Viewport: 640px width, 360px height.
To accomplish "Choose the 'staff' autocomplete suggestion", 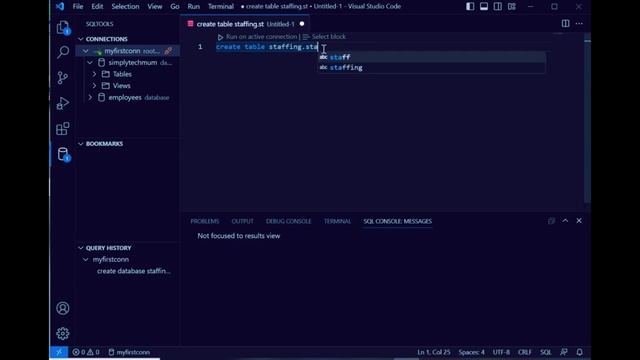I will pyautogui.click(x=431, y=57).
